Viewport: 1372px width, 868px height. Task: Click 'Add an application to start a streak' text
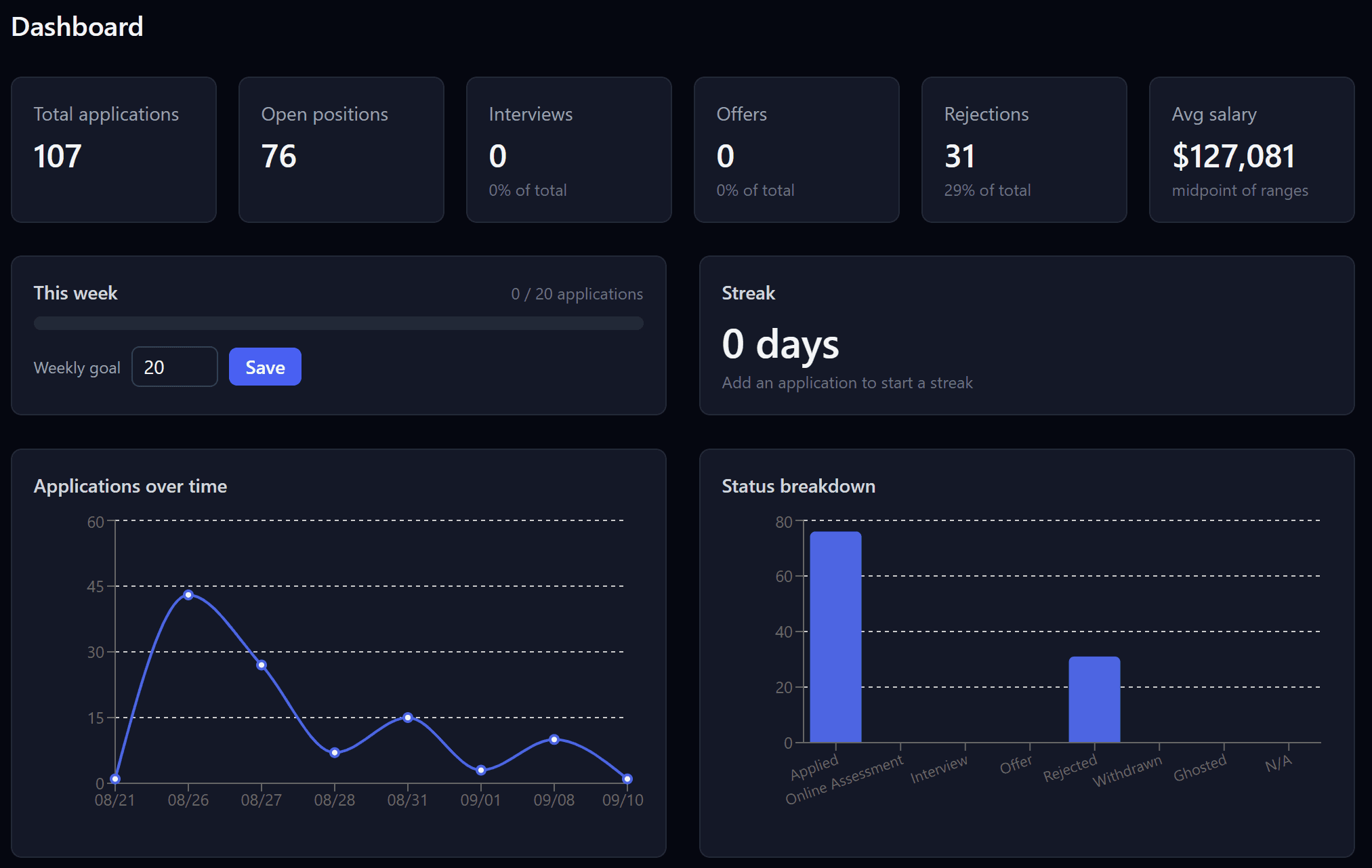point(847,383)
